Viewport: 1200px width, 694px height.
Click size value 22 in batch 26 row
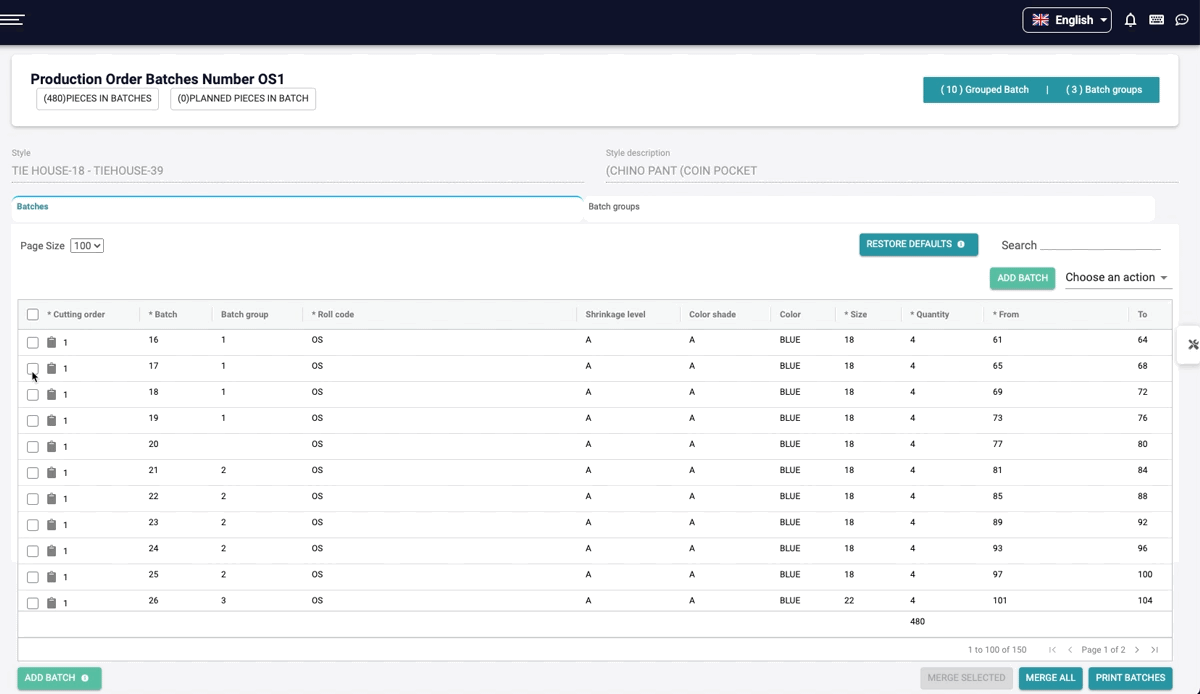point(849,601)
